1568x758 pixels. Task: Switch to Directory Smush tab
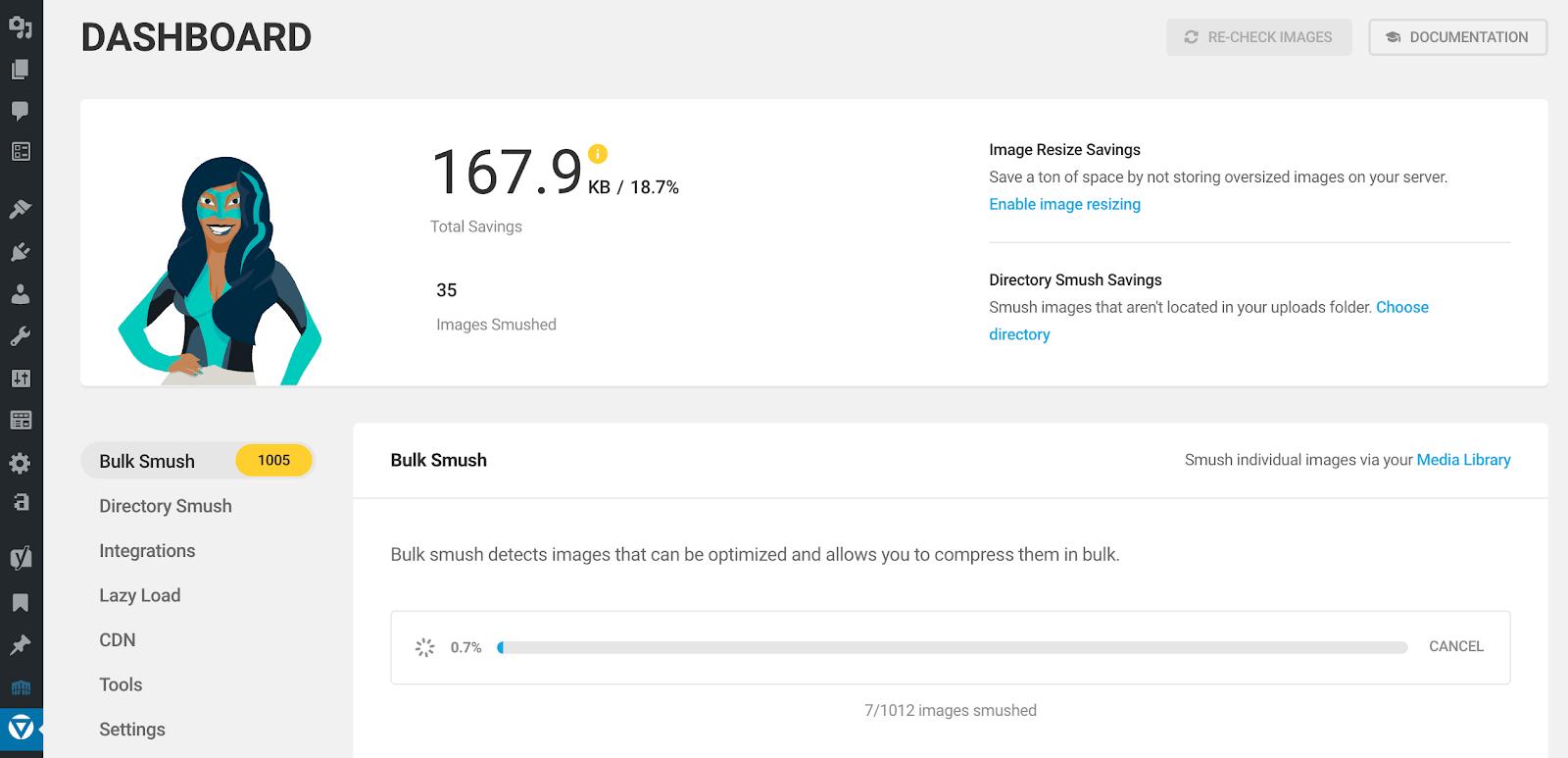pyautogui.click(x=166, y=506)
